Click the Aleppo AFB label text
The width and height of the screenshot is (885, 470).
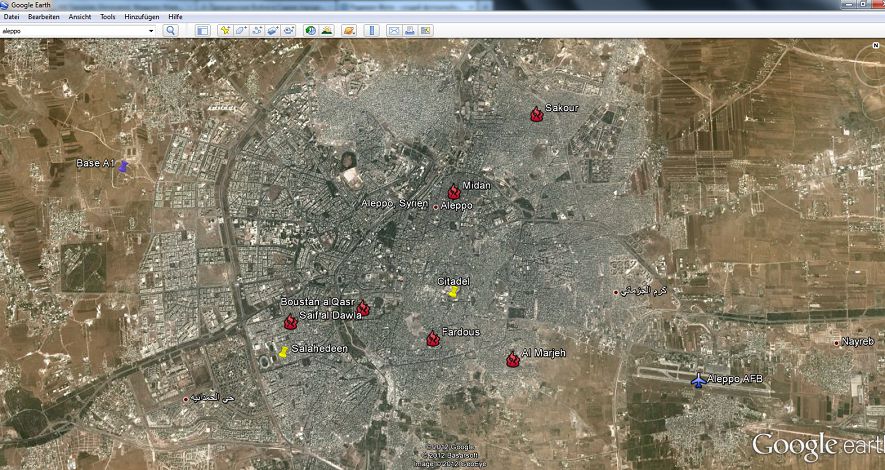point(734,379)
